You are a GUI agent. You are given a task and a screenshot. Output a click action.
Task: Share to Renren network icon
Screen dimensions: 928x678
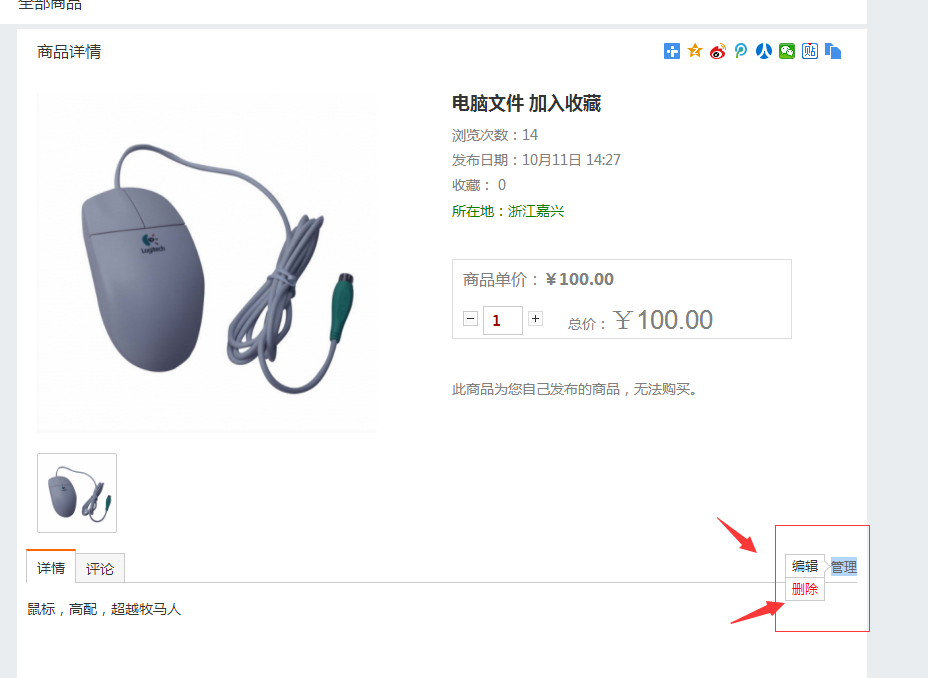tap(764, 51)
